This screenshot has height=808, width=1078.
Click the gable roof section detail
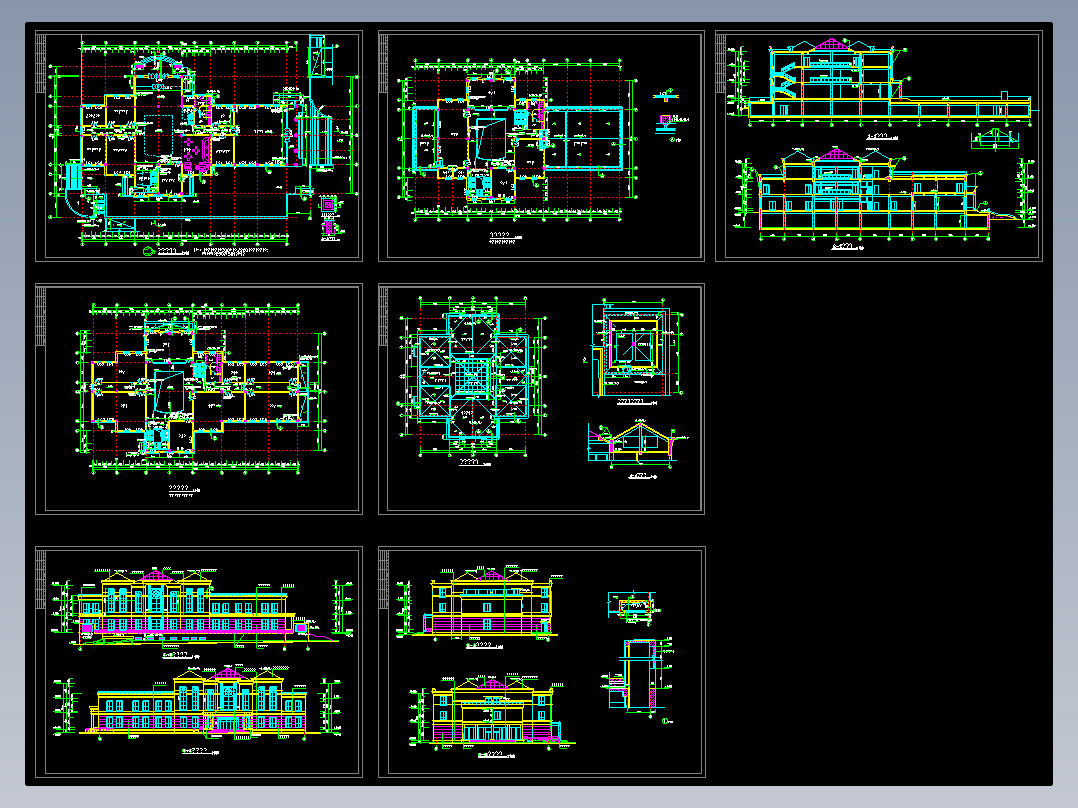click(x=637, y=445)
